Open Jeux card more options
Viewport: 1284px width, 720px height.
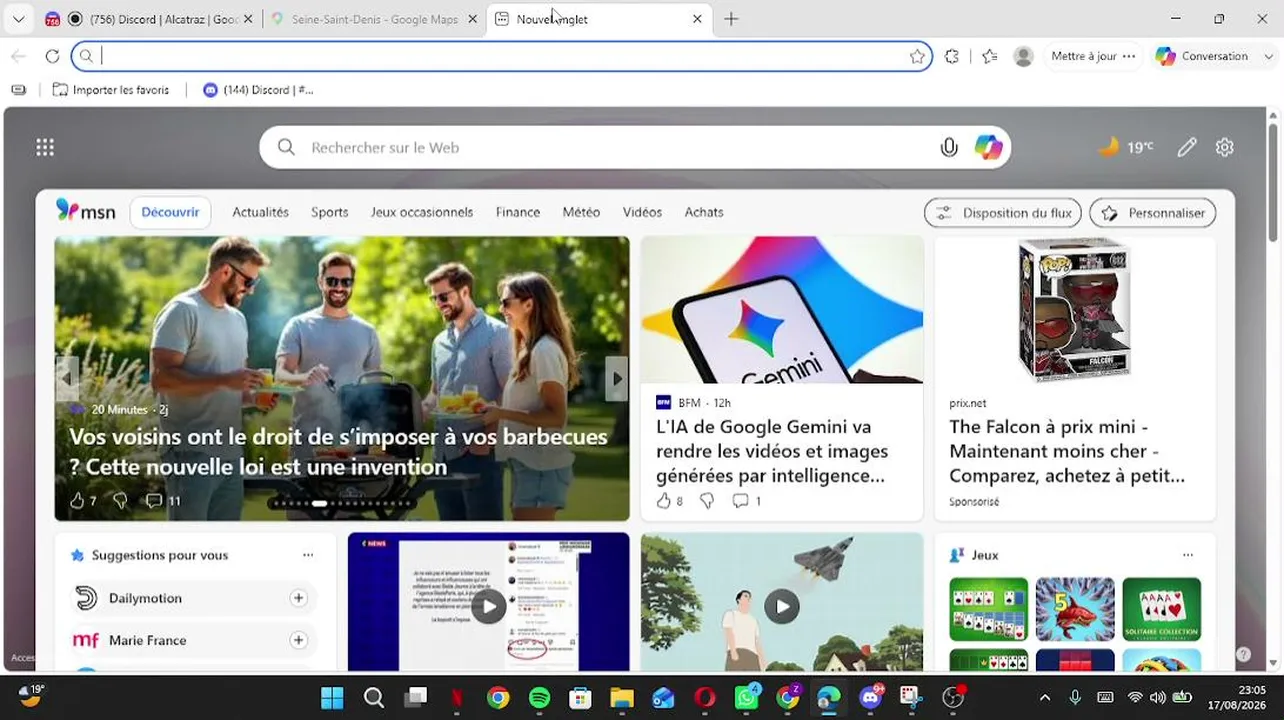[x=1188, y=555]
